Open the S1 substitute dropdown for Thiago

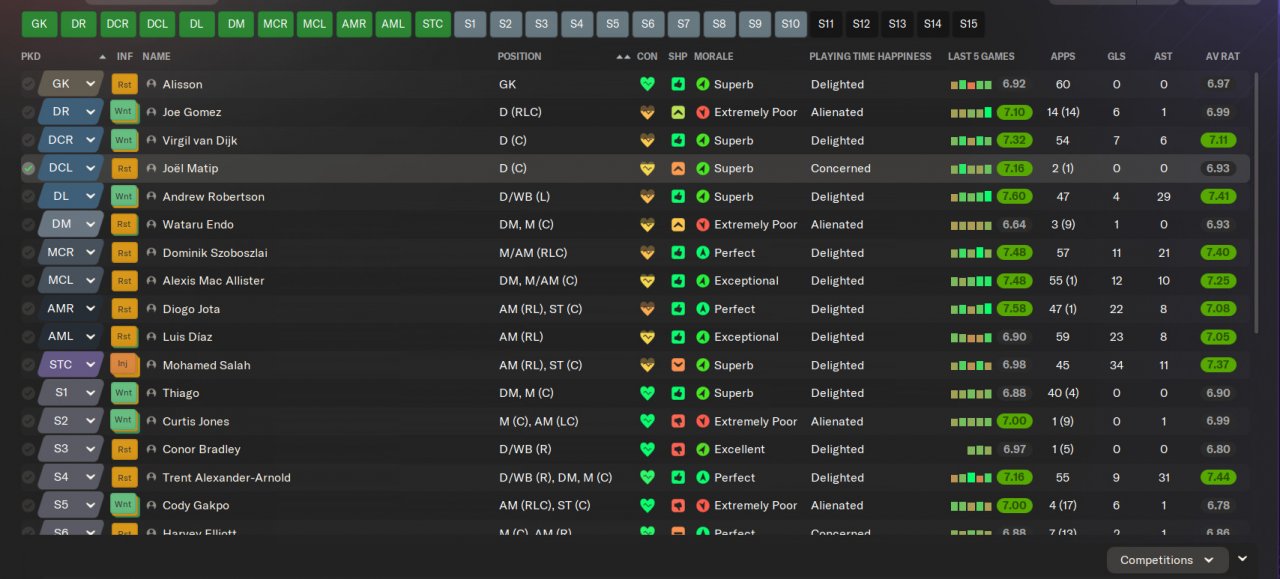pos(71,393)
